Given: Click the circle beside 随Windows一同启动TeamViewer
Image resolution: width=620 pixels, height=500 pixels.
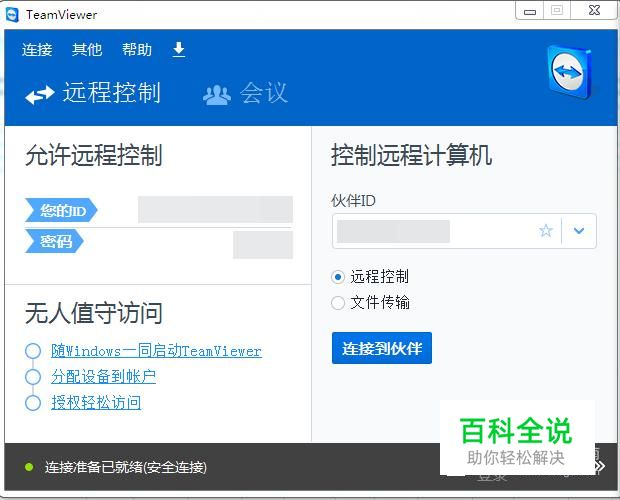Looking at the screenshot, I should (33, 351).
